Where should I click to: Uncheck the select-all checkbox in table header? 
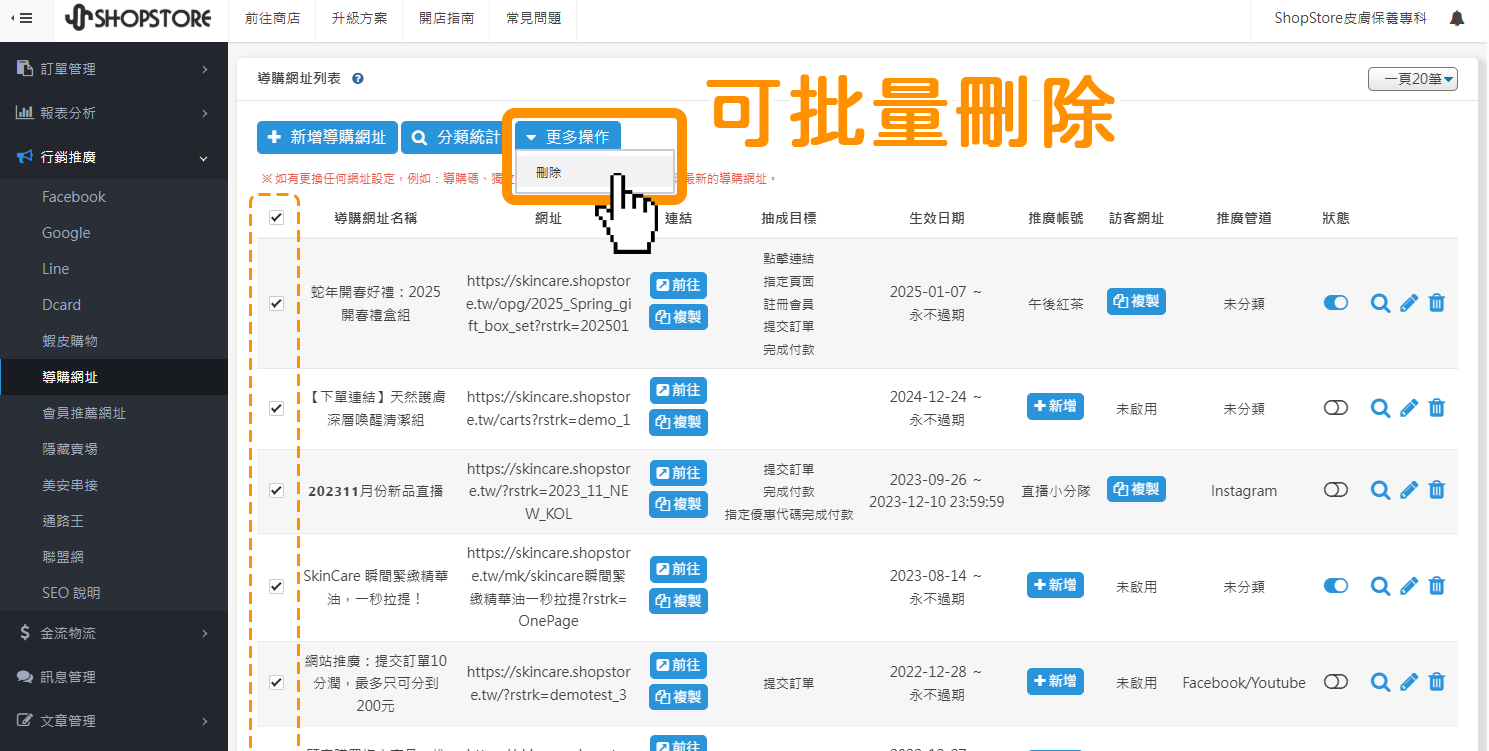(276, 217)
